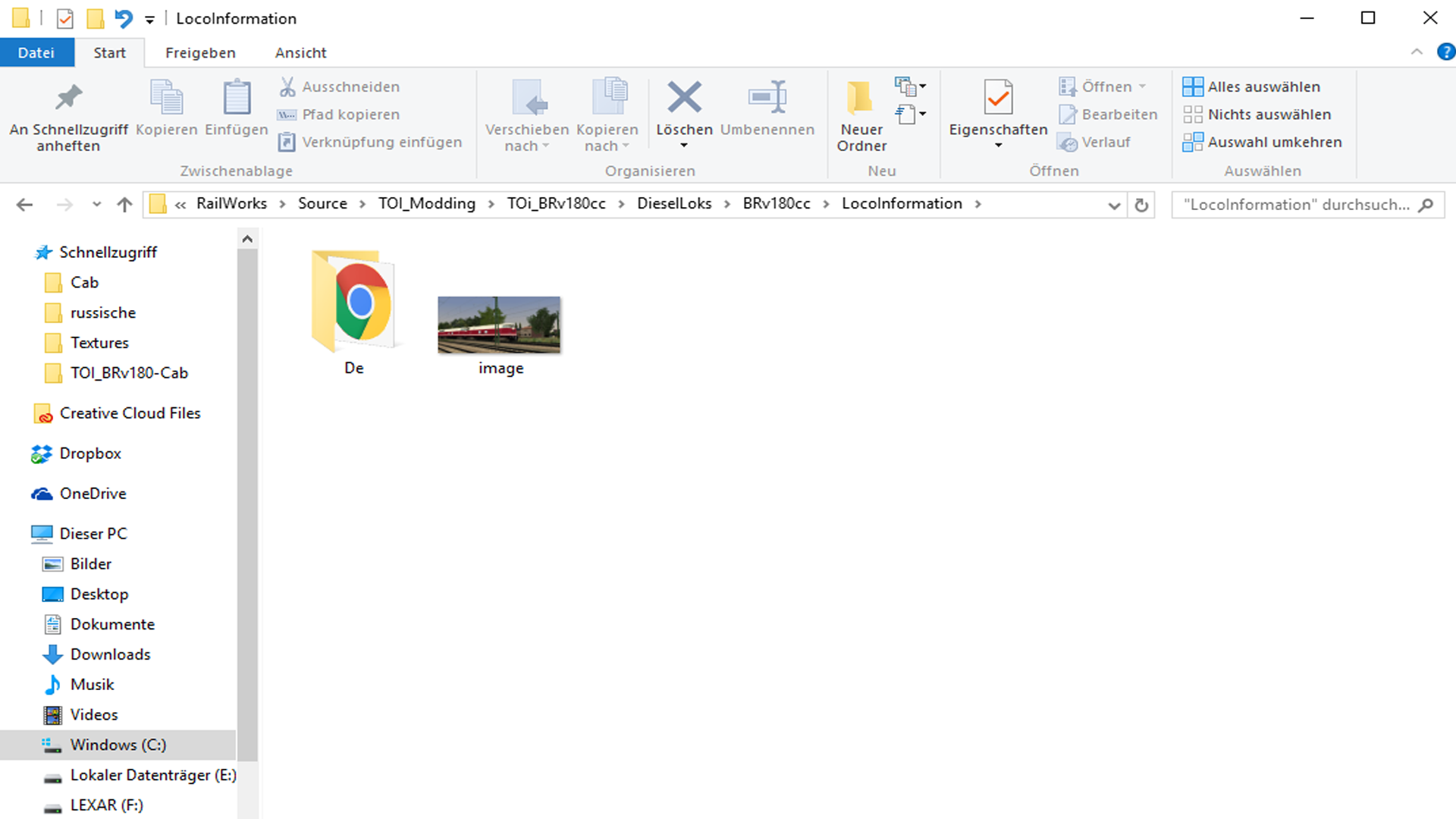1456x819 pixels.
Task: Click An Schnellzugriff anheften pin icon
Action: pyautogui.click(x=68, y=99)
